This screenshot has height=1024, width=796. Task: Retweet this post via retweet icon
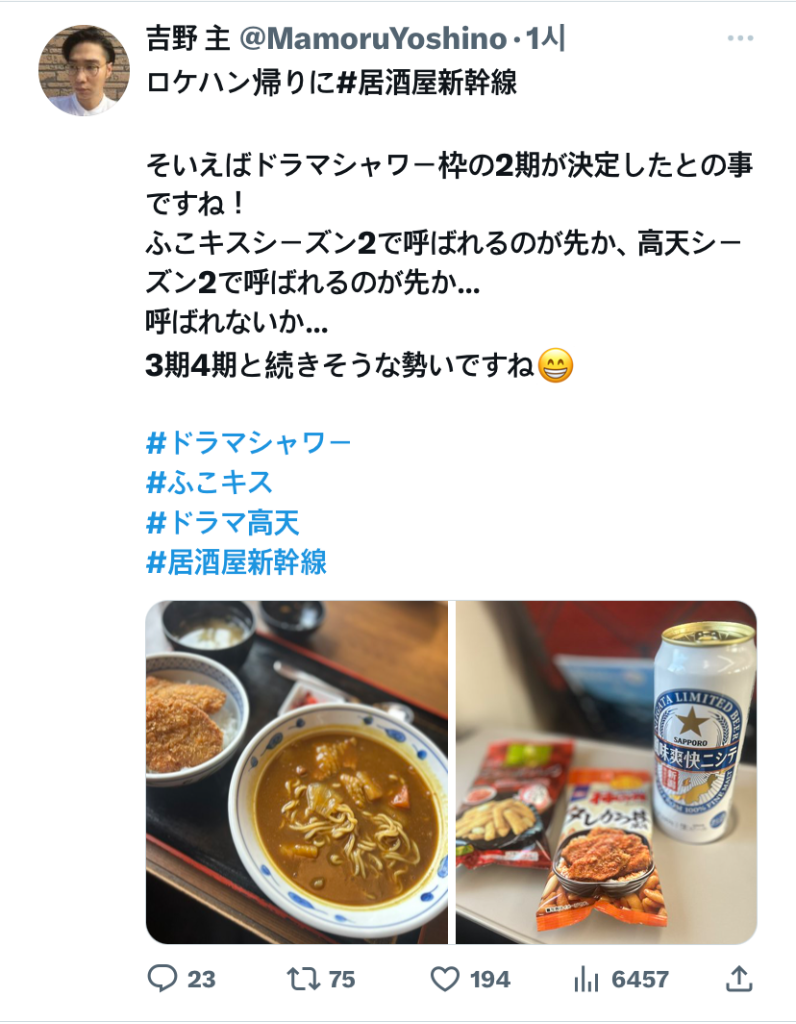pos(303,979)
